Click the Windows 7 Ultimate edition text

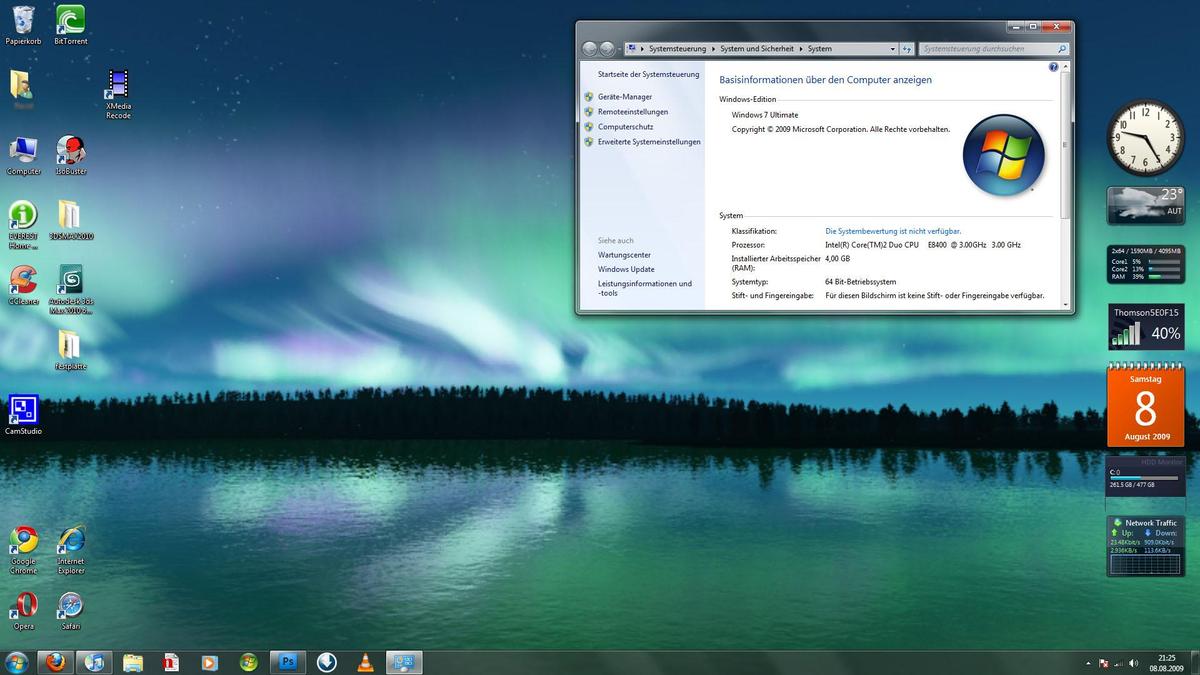[x=765, y=115]
